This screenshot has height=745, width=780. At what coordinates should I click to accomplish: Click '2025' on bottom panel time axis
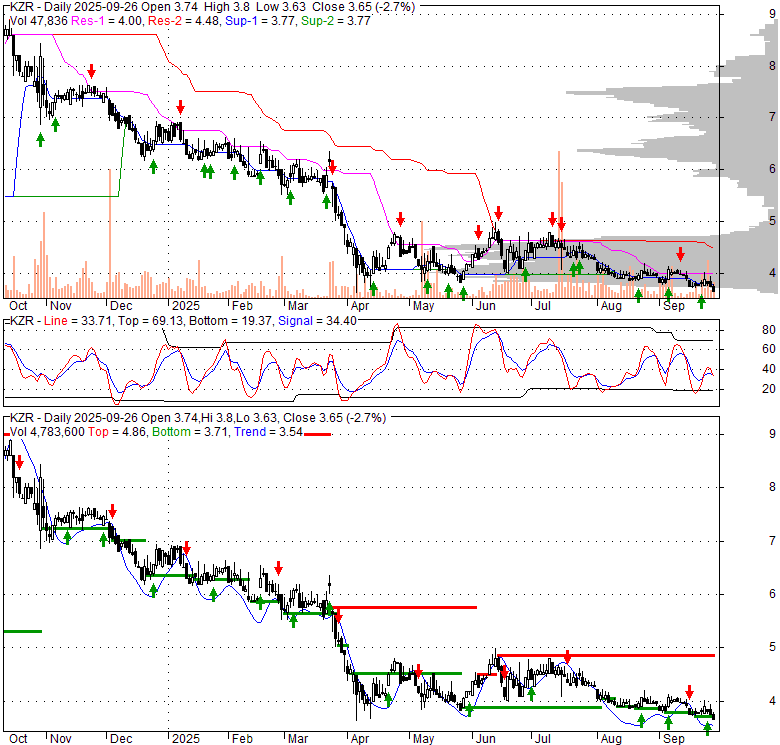pos(186,739)
